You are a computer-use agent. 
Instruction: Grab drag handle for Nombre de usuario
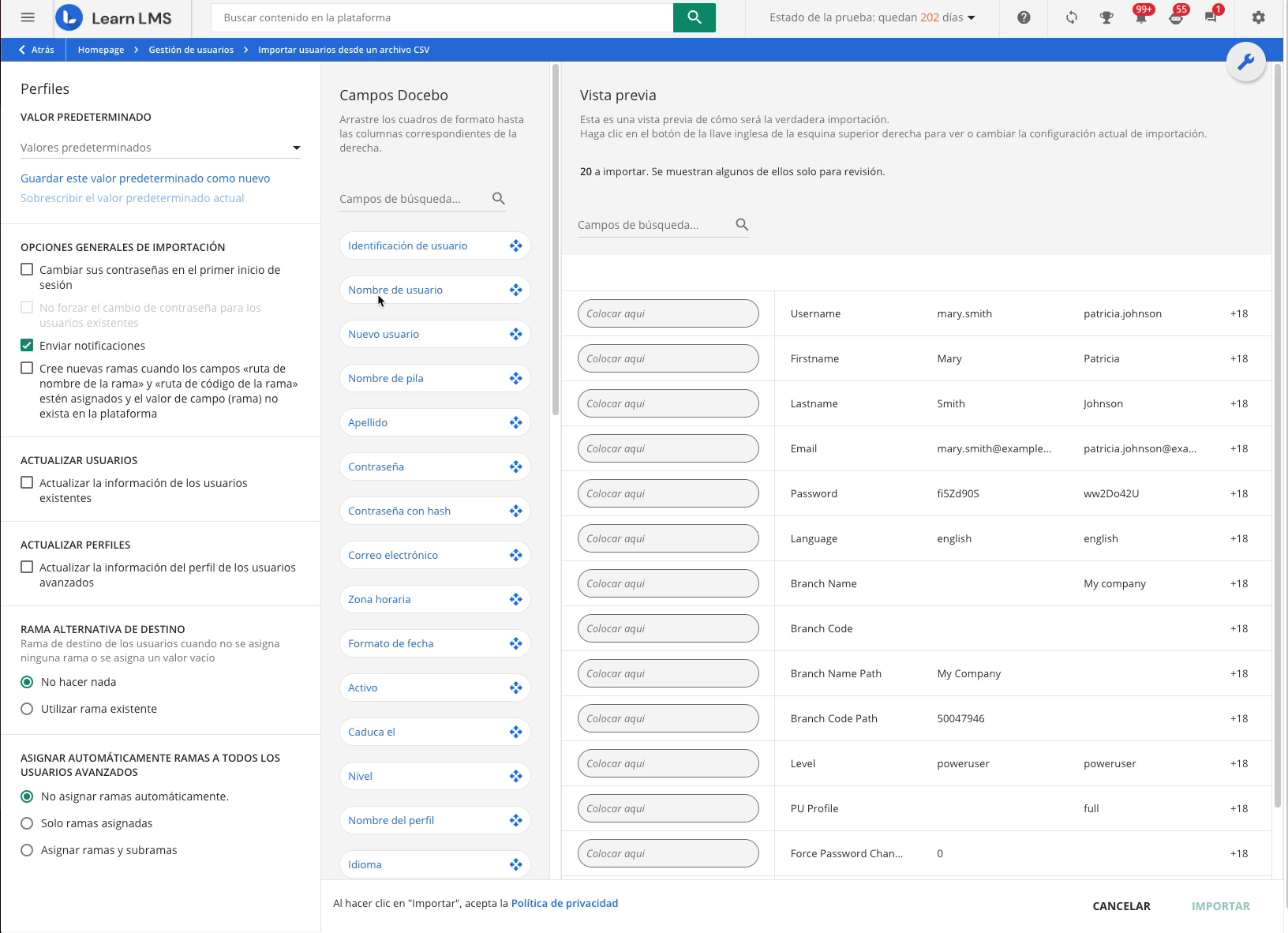(x=516, y=290)
